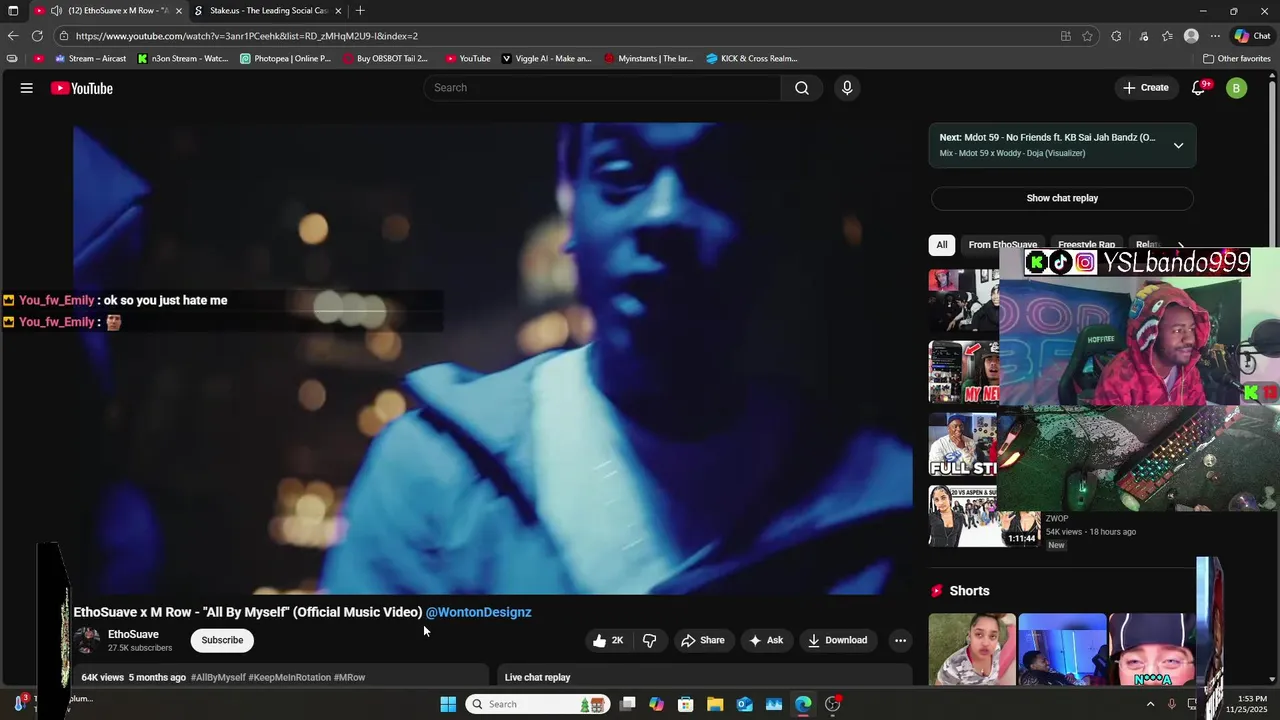Image resolution: width=1280 pixels, height=720 pixels.
Task: Open the Myinstants bookmark
Action: [649, 58]
